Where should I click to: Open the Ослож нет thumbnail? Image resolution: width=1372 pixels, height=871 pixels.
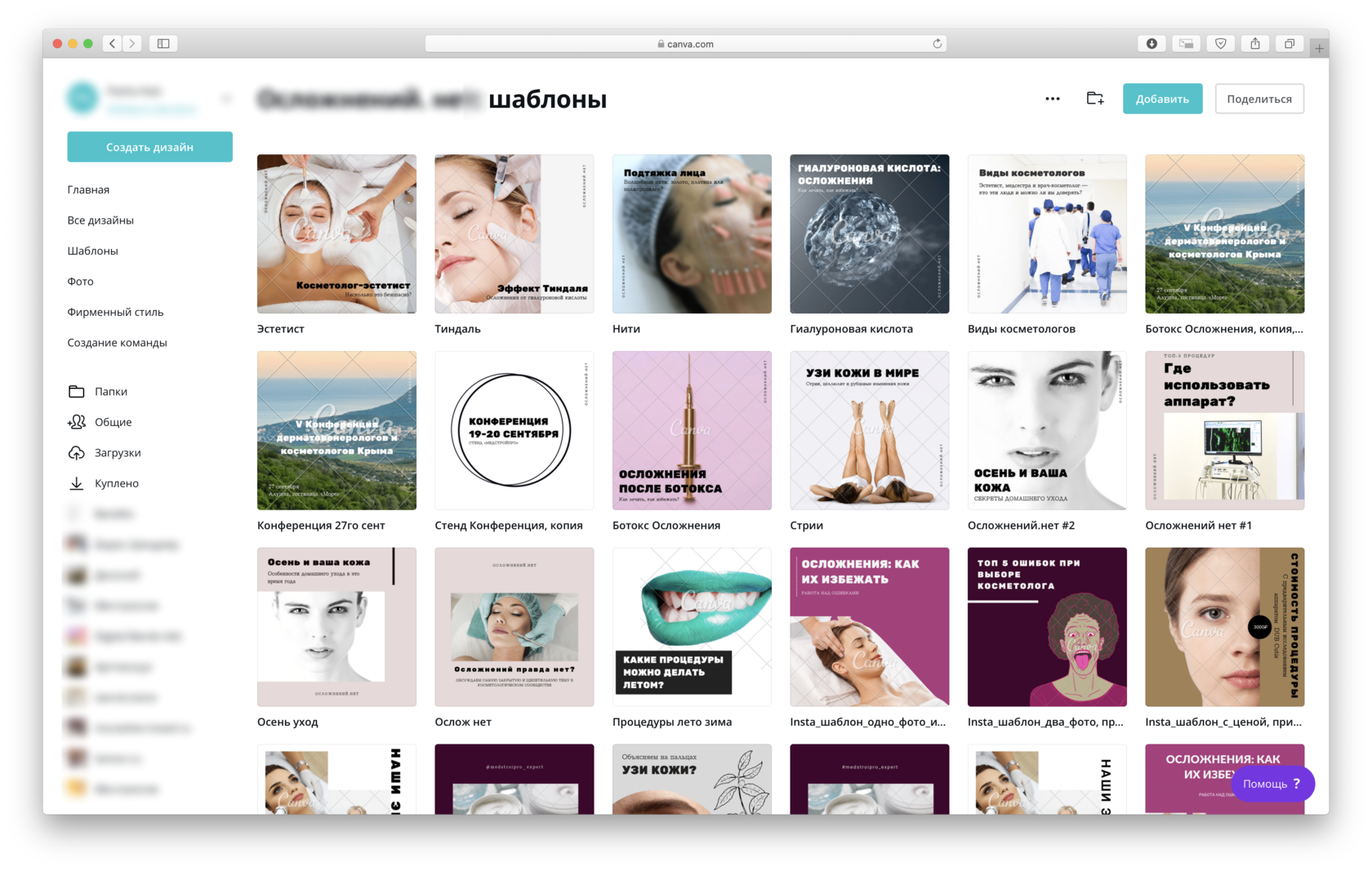click(x=514, y=627)
